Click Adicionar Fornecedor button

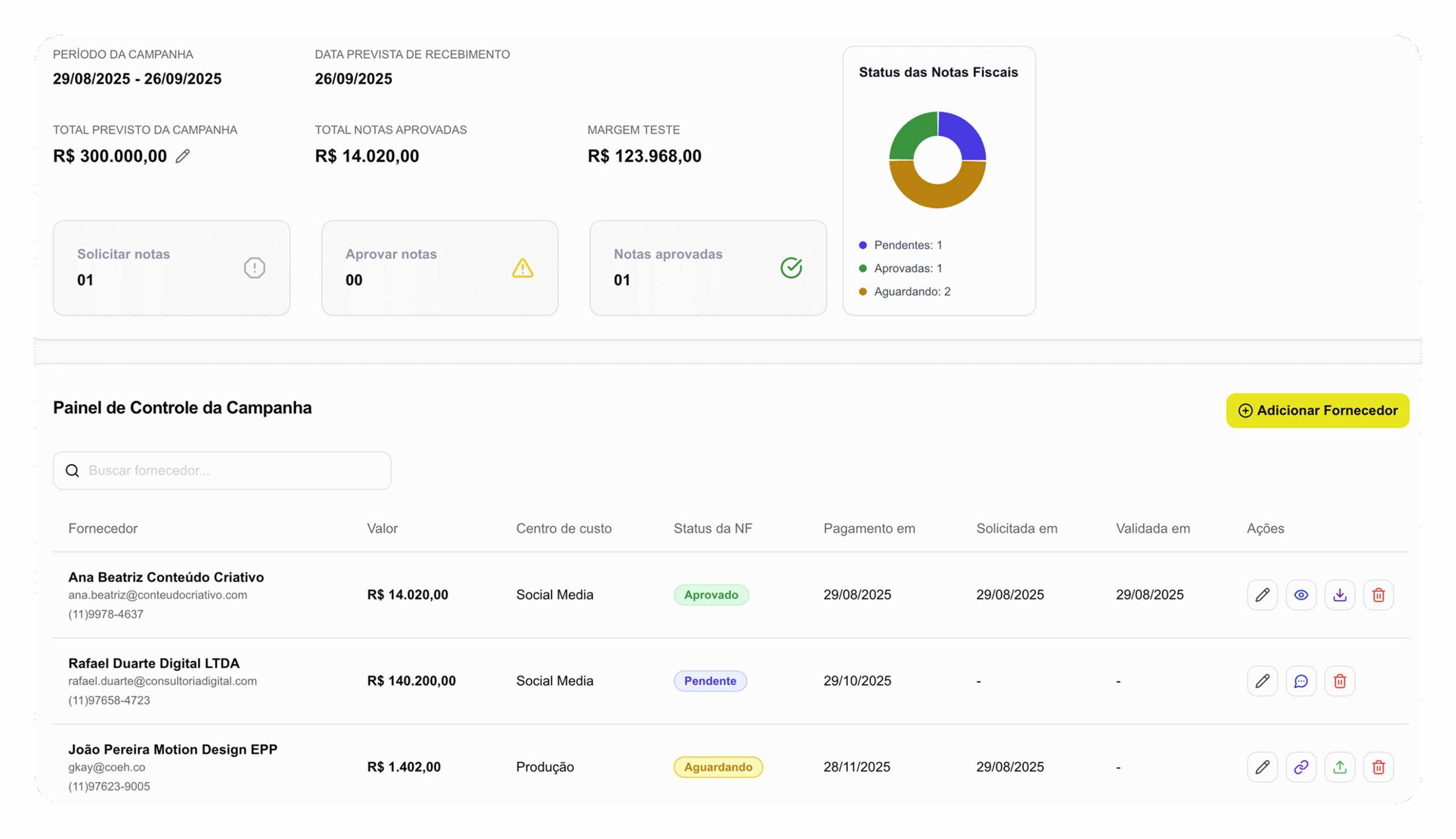point(1317,410)
